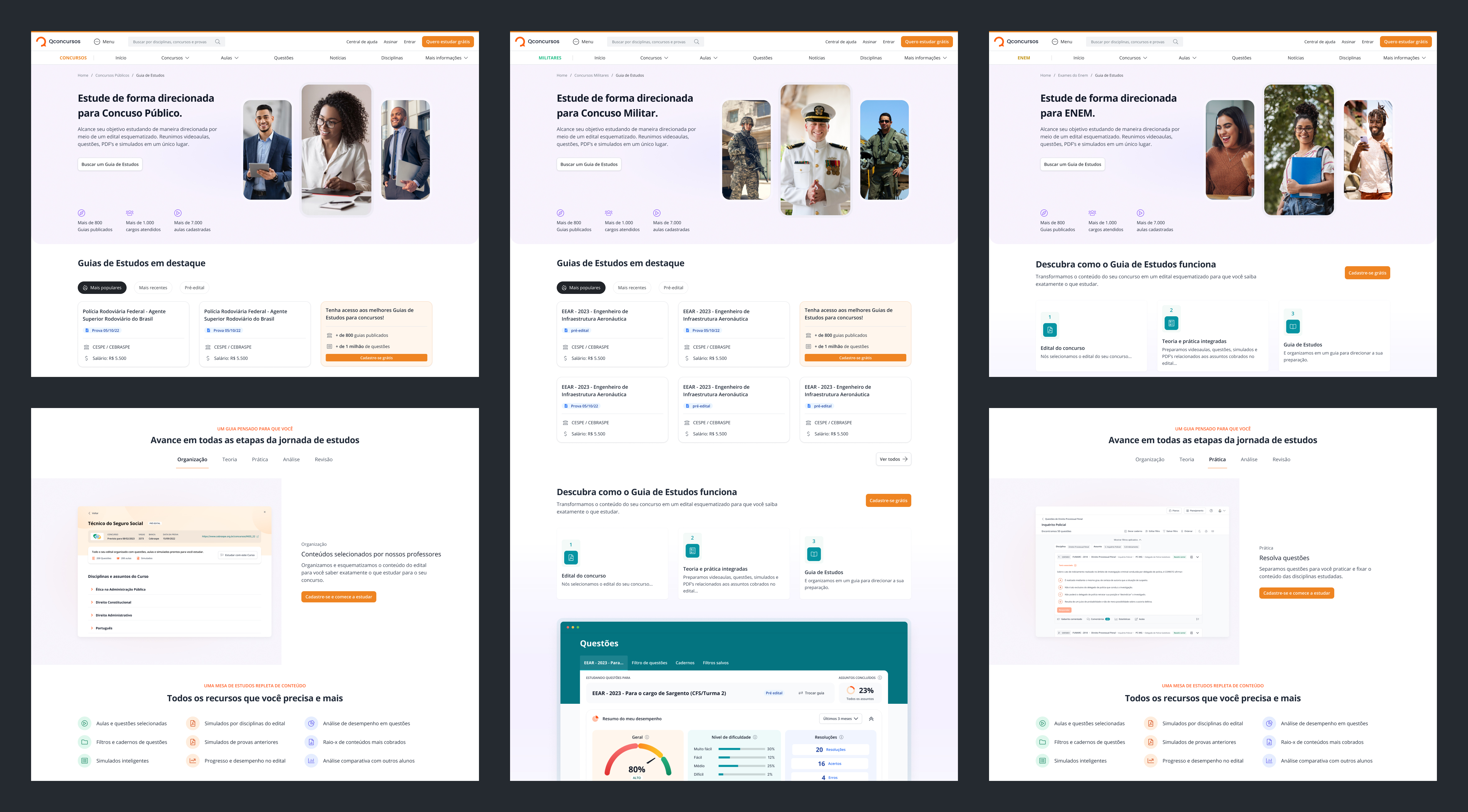
Task: Click the info icon next to Nível de dificuldade
Action: [755, 737]
